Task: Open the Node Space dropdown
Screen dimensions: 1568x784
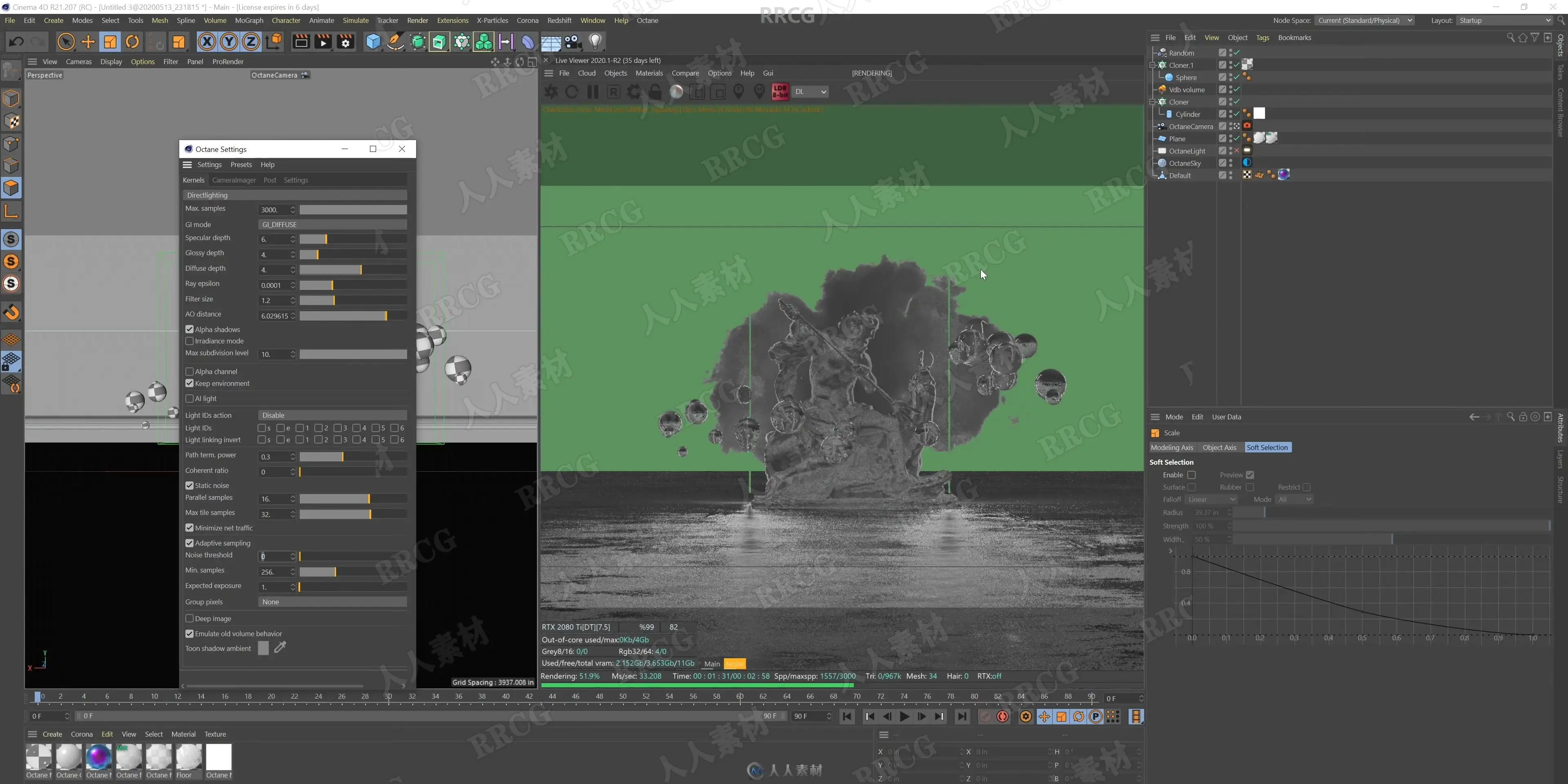Action: (x=1365, y=21)
